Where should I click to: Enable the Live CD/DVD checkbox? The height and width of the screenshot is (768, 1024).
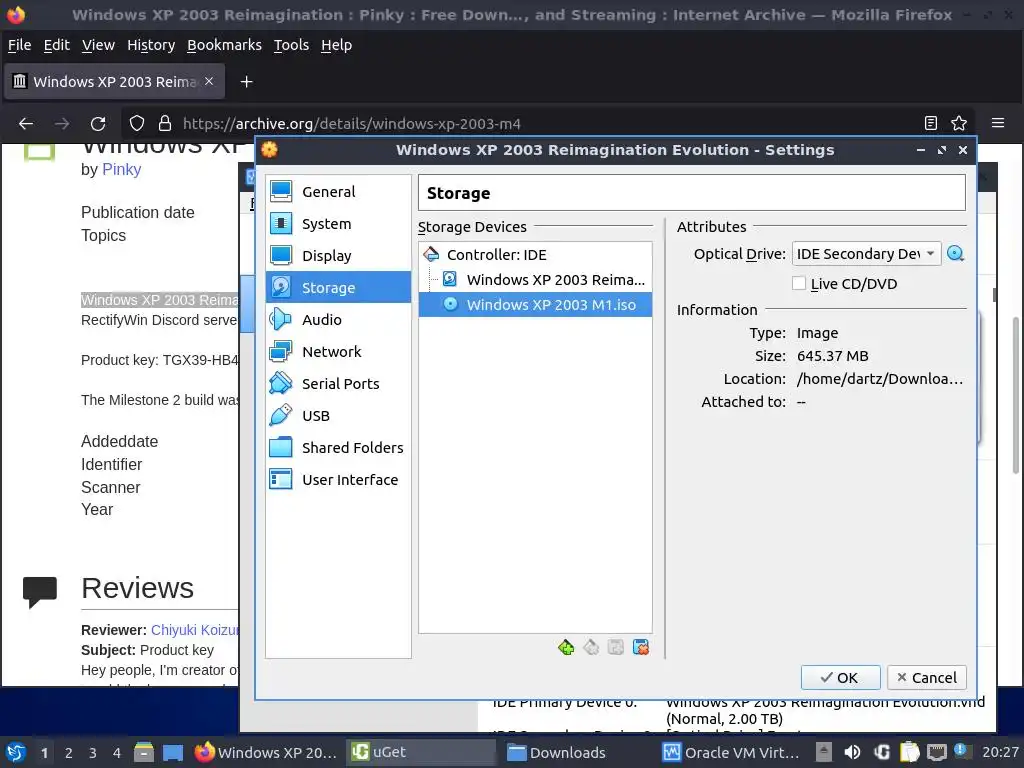pos(799,283)
